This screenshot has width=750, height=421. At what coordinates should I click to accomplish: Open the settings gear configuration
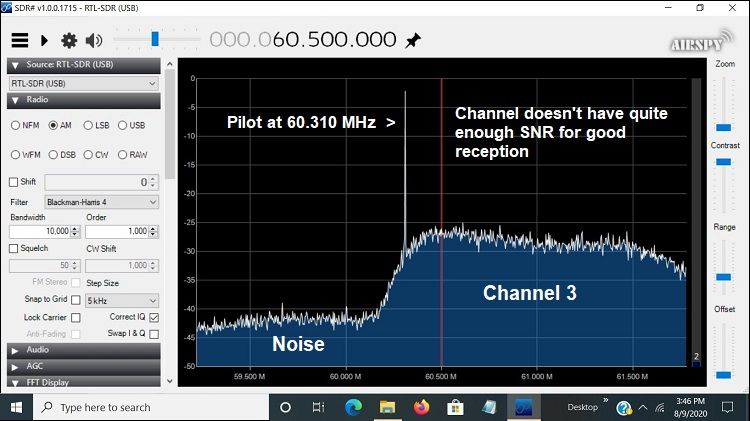(69, 40)
